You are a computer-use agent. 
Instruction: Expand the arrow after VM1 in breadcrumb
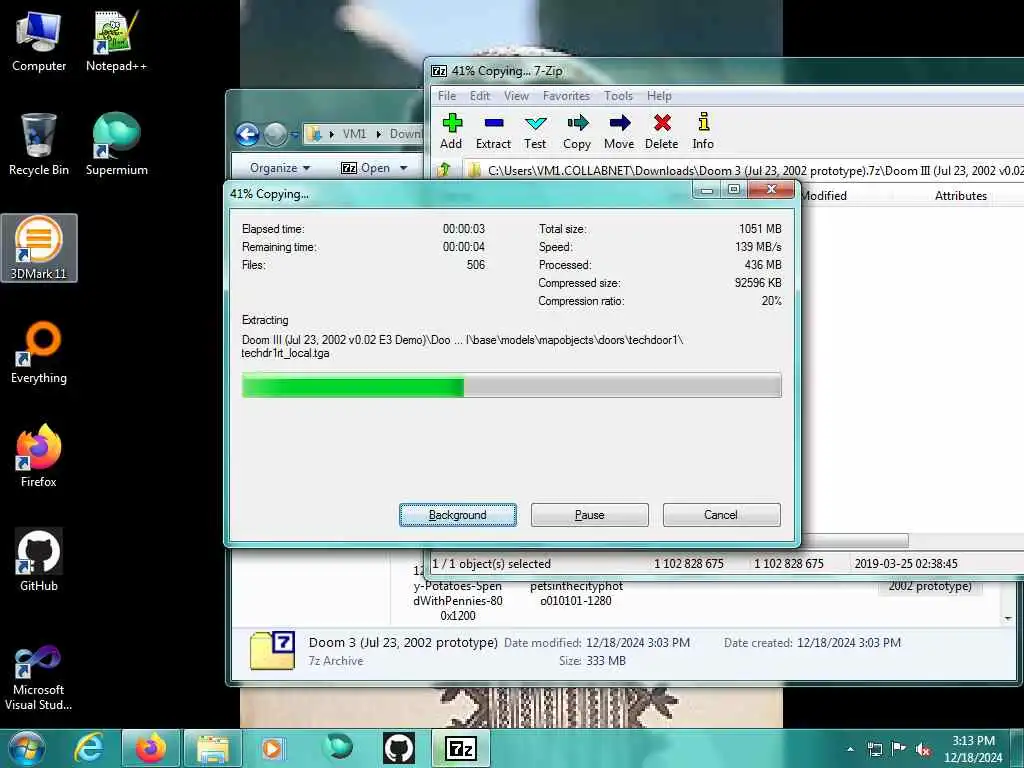coord(379,134)
